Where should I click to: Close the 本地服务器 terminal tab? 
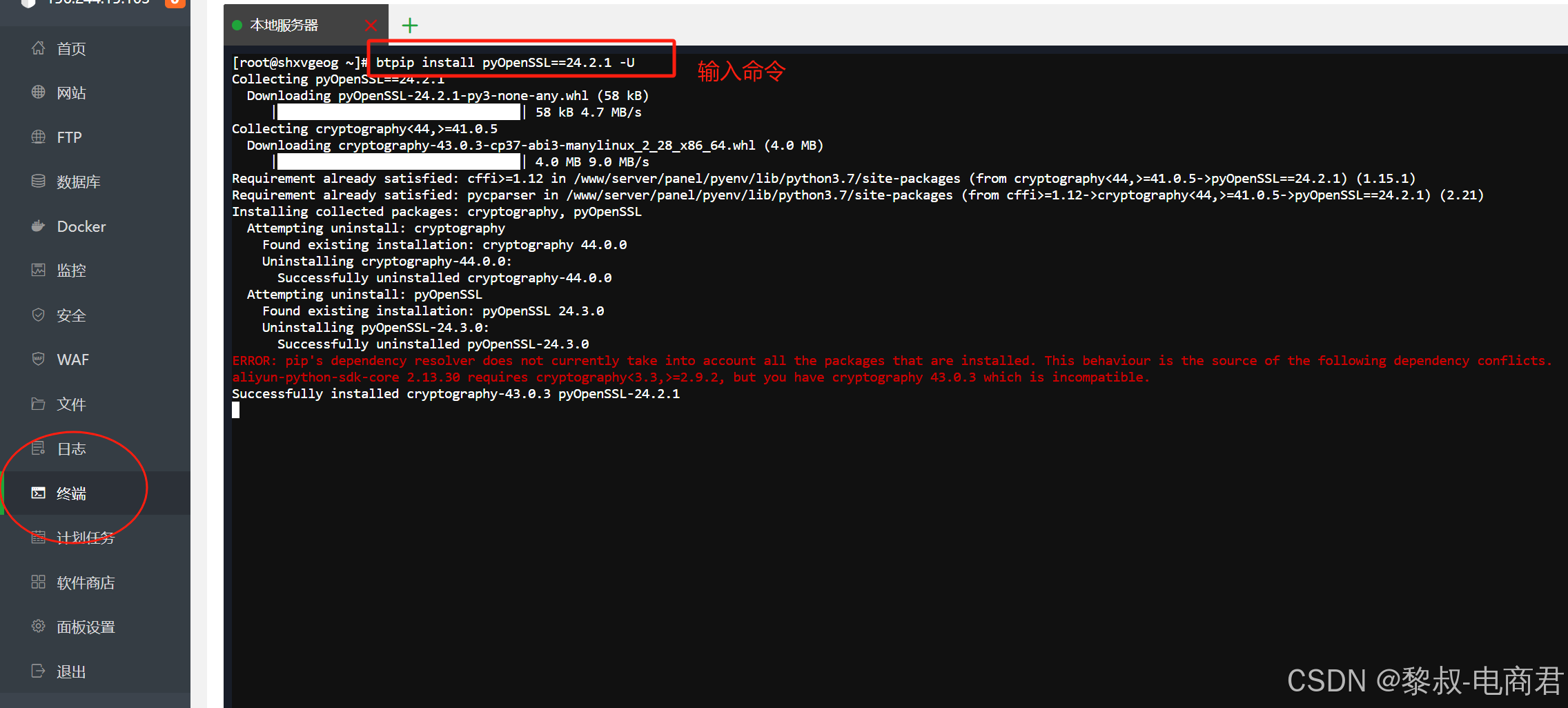[371, 24]
